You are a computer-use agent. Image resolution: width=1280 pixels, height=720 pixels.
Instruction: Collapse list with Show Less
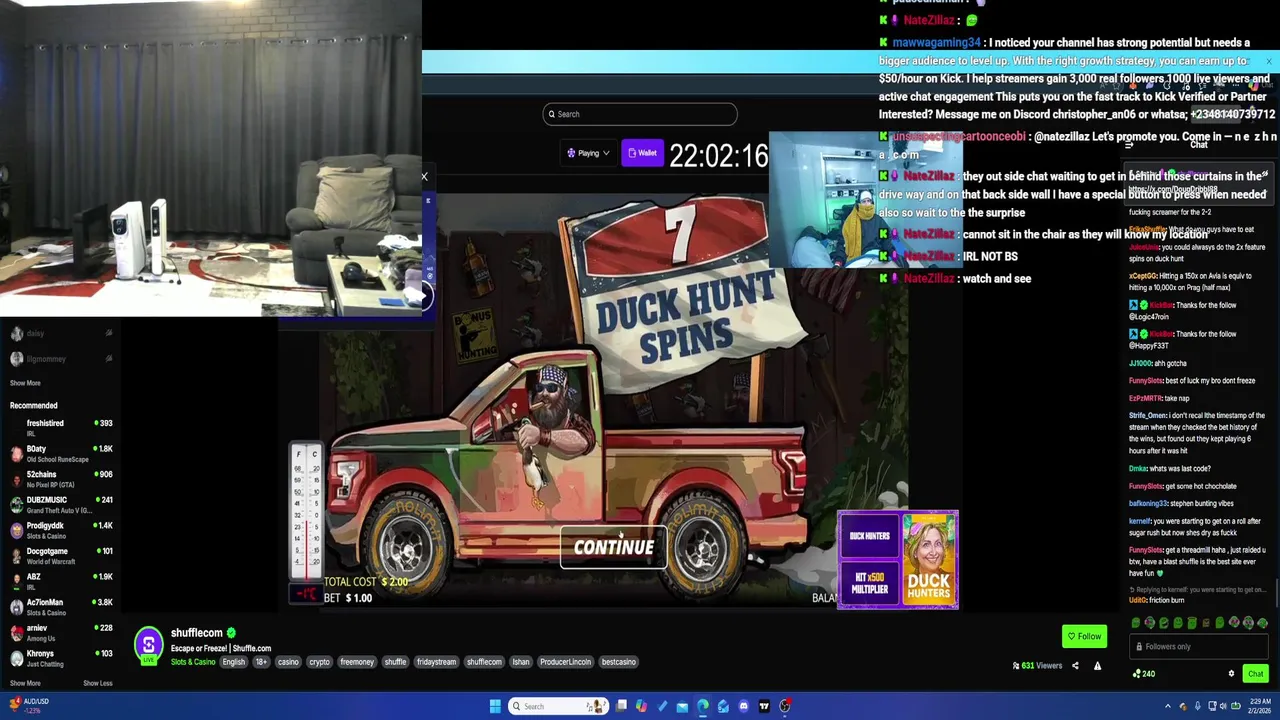pos(97,683)
